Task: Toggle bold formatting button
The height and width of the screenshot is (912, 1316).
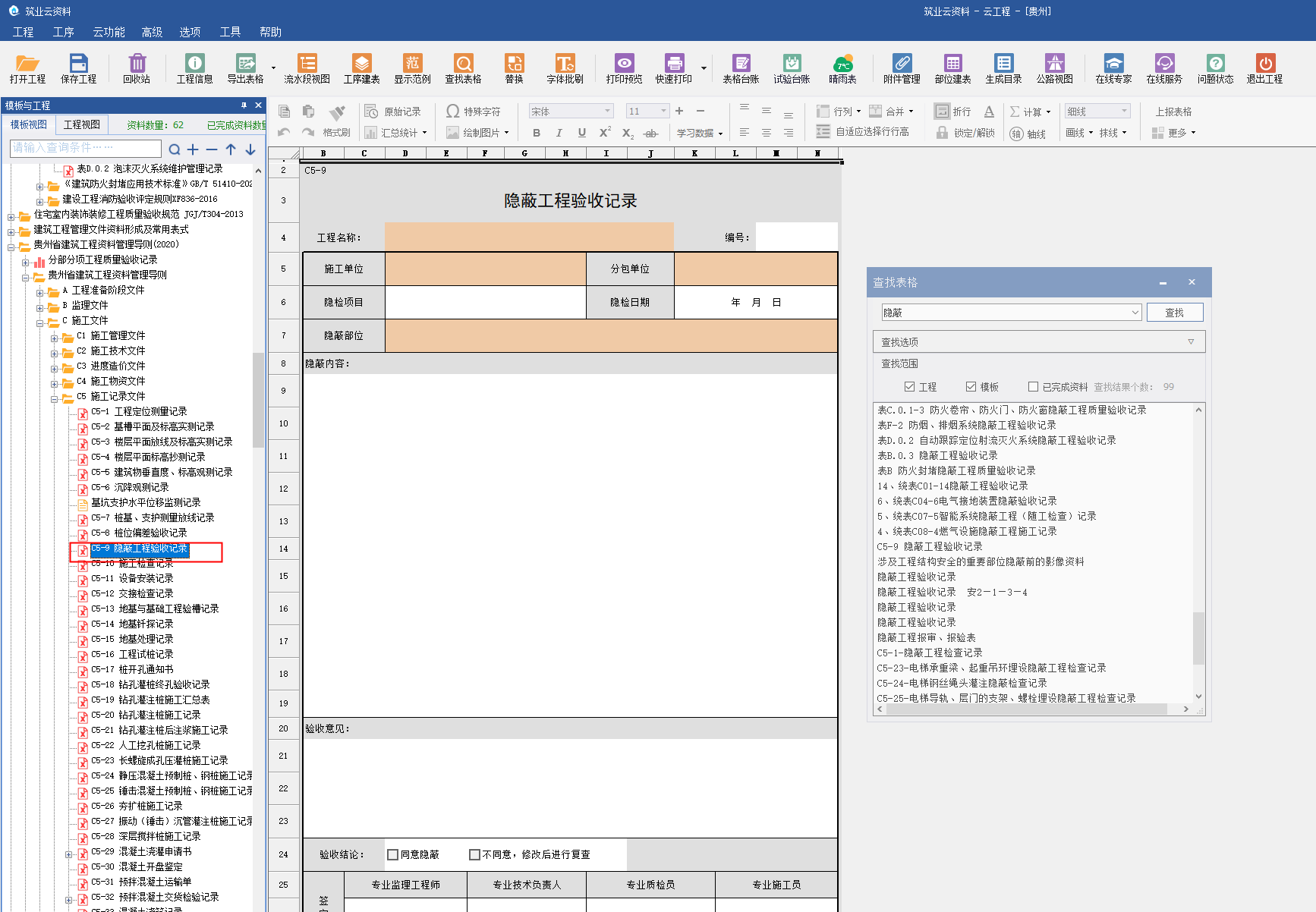Action: [x=537, y=133]
